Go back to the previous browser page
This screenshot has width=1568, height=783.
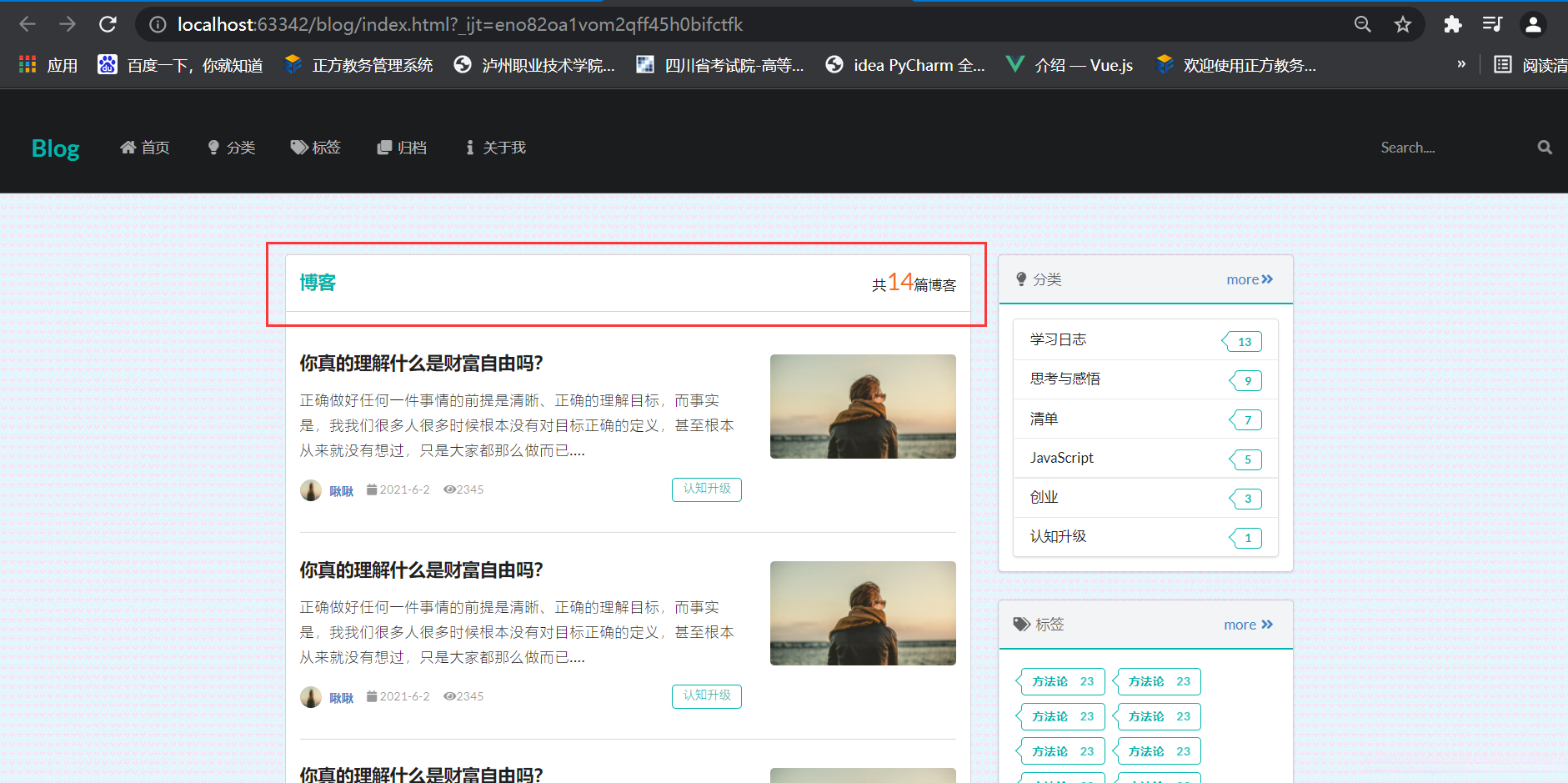(x=28, y=25)
